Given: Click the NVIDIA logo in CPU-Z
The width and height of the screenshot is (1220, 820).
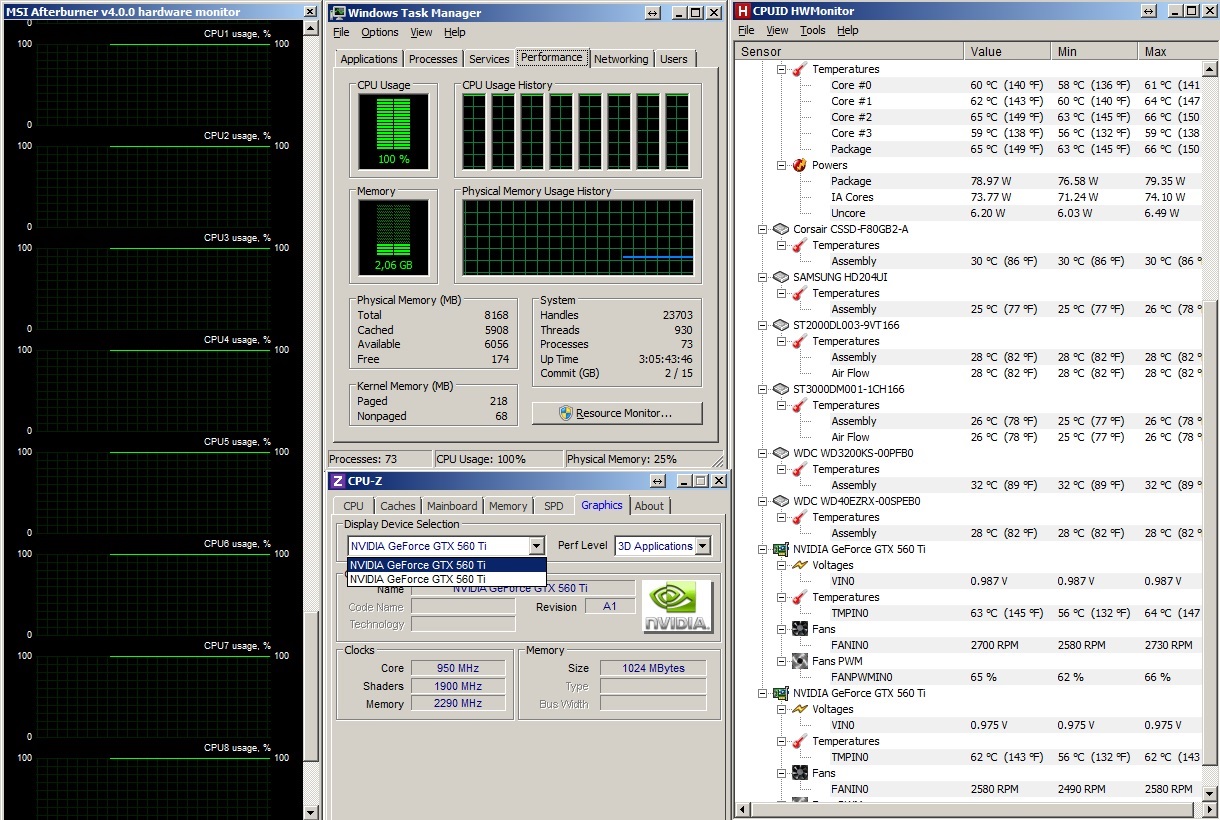Looking at the screenshot, I should (x=678, y=606).
